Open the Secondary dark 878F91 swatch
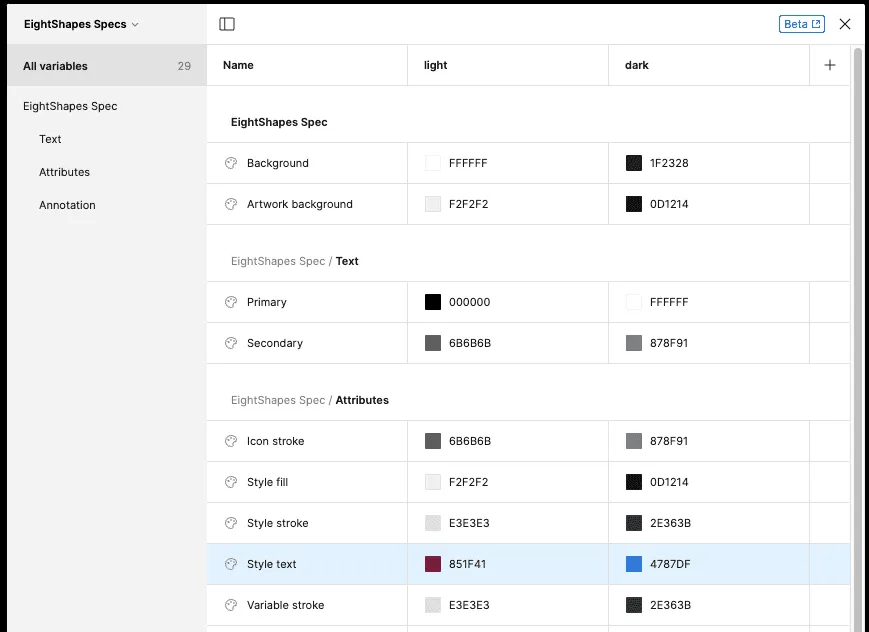869x632 pixels. click(x=634, y=343)
